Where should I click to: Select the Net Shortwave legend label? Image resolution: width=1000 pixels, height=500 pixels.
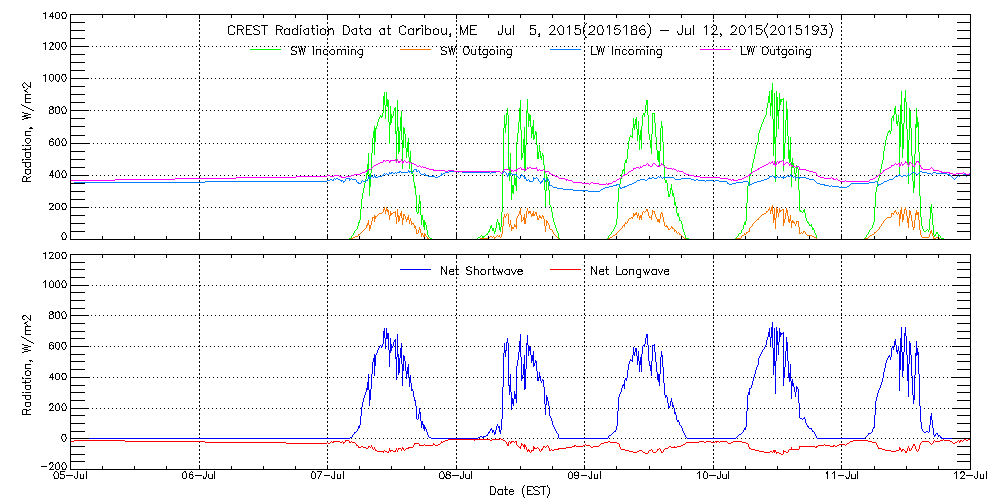[x=482, y=271]
